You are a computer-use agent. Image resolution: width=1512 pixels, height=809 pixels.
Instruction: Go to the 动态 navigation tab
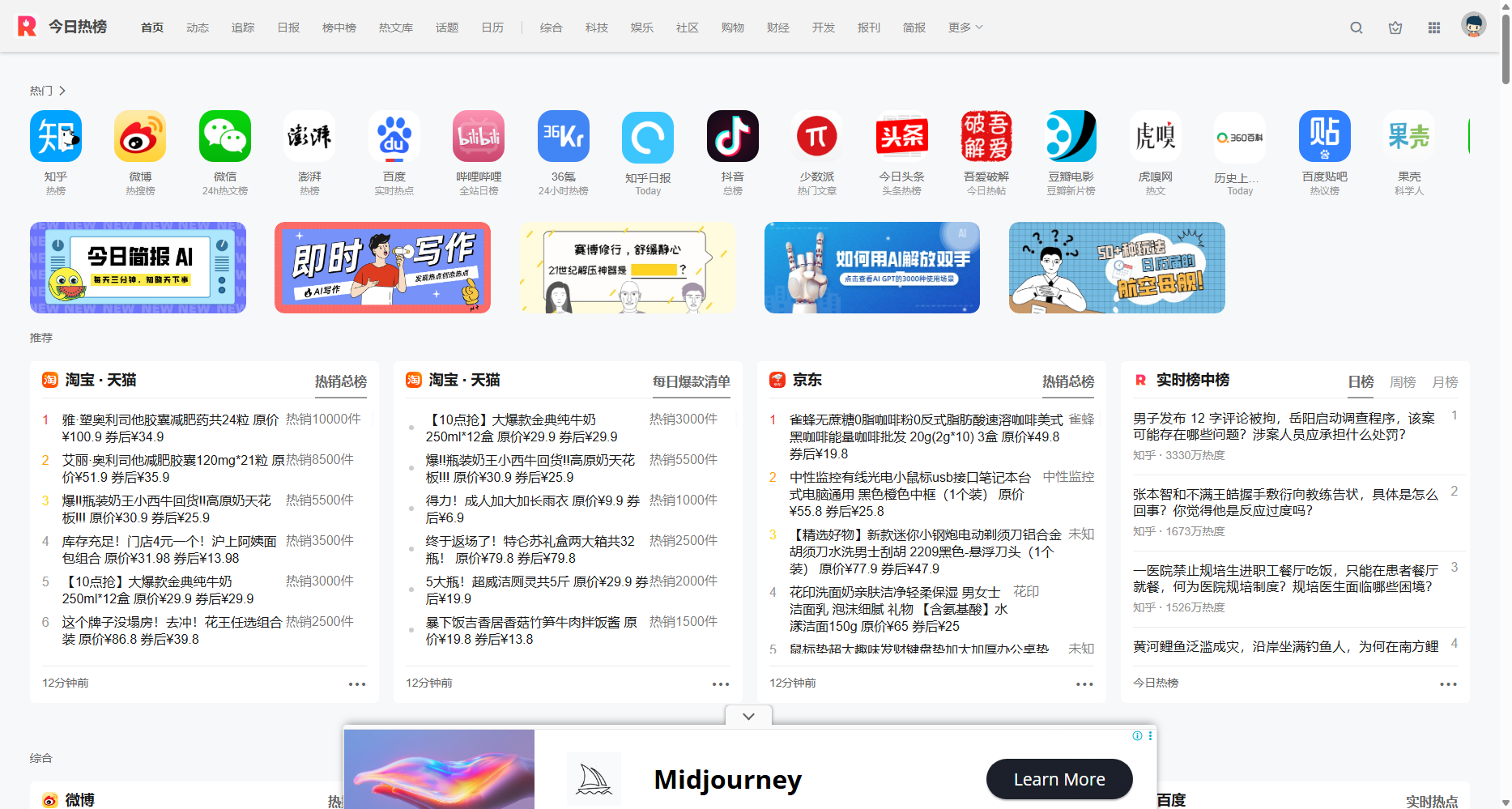[x=198, y=28]
